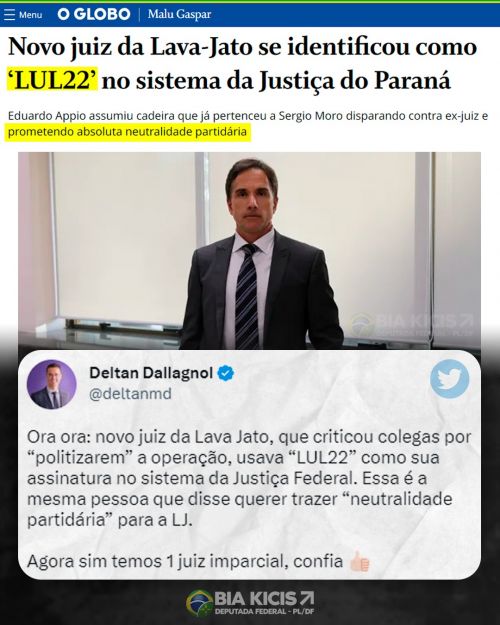Open the photo of the judge
This screenshot has height=625, width=500.
(x=249, y=250)
